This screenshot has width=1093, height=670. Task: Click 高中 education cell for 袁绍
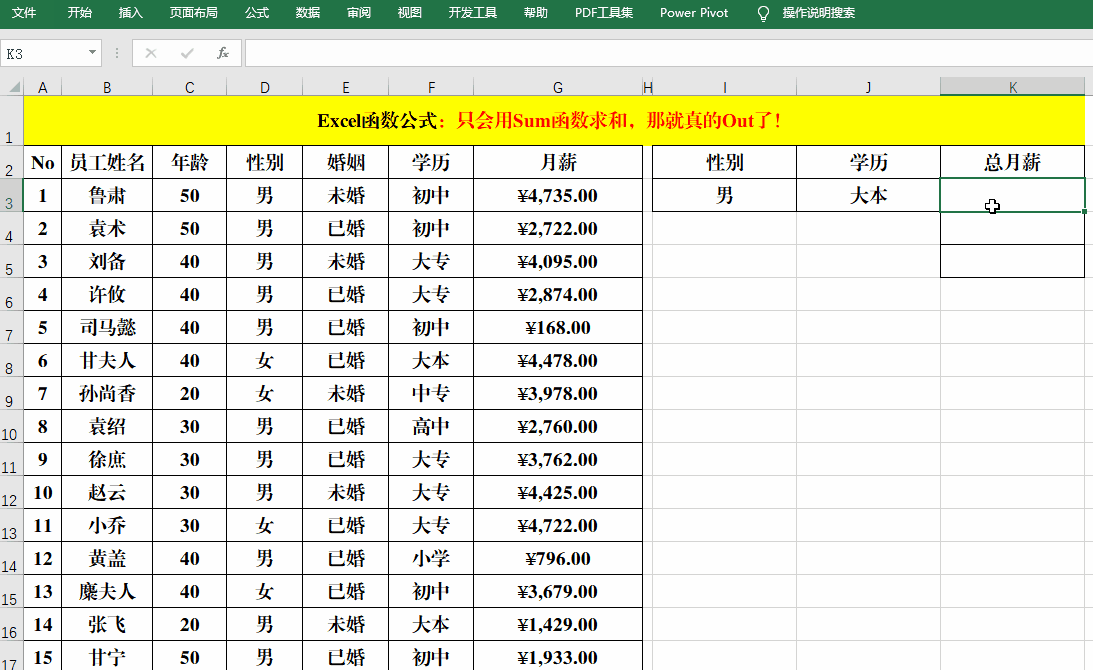click(431, 427)
